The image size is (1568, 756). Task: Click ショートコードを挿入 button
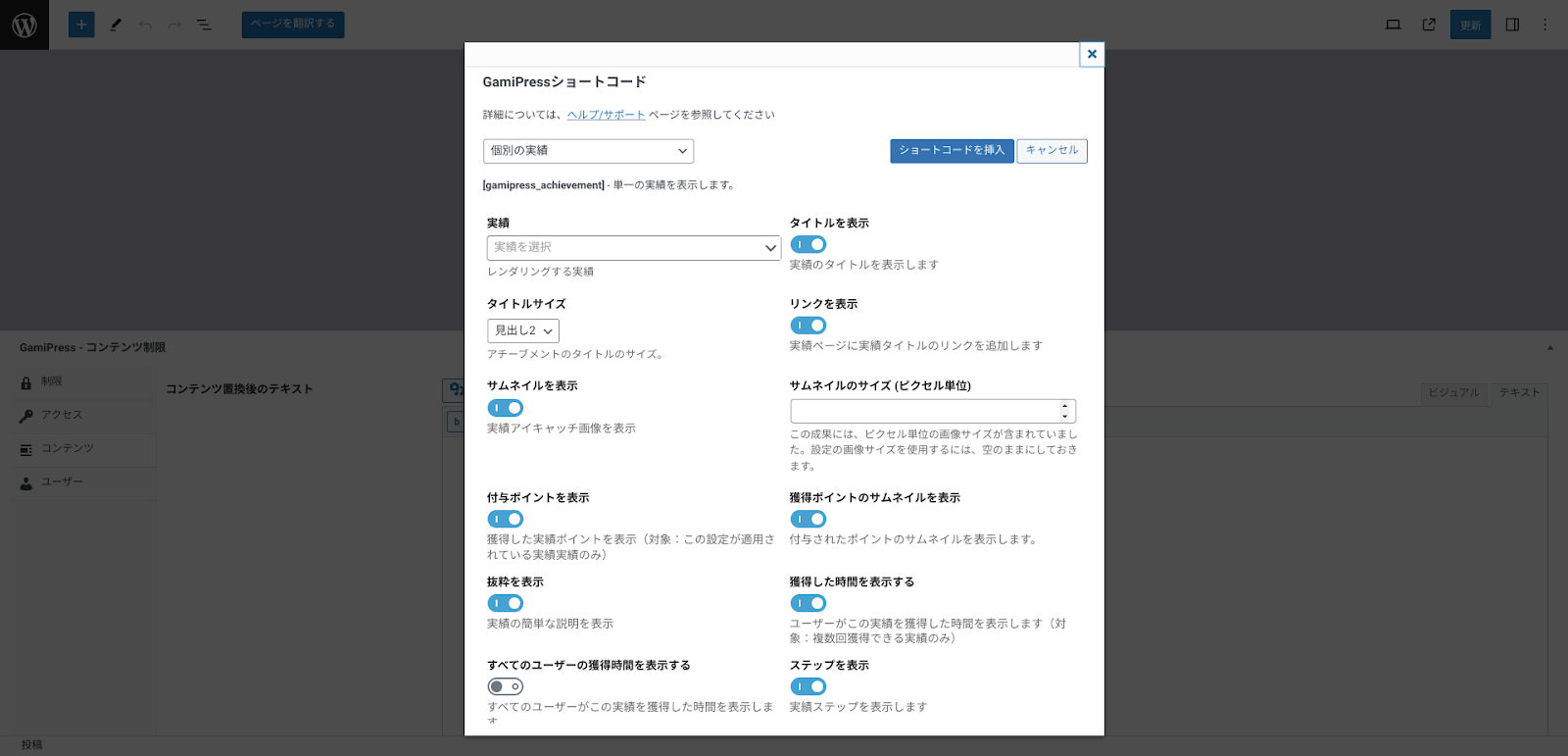tap(952, 151)
